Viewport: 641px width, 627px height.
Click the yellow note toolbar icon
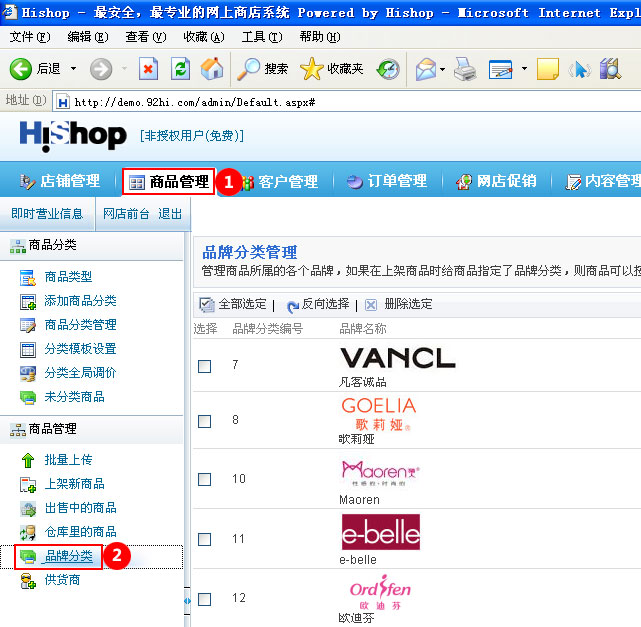pyautogui.click(x=548, y=69)
